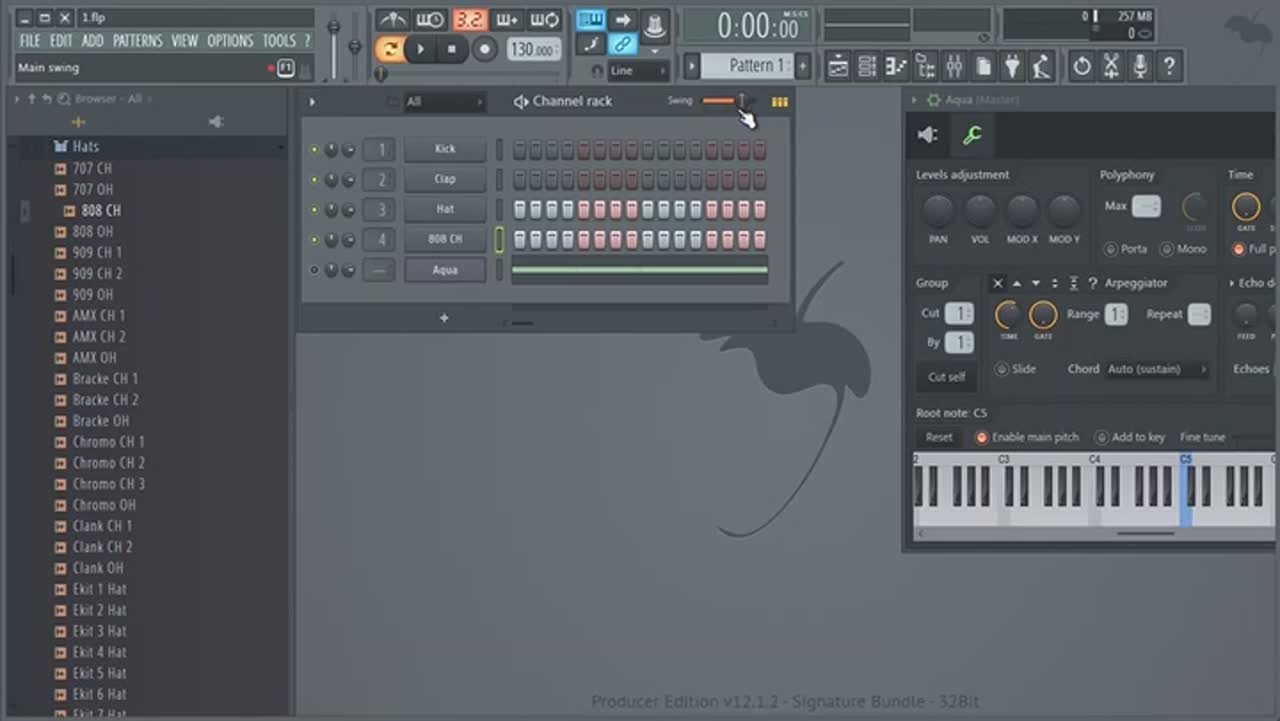Click the microphone recording icon in the toolbar
Image resolution: width=1280 pixels, height=721 pixels.
click(x=1140, y=67)
